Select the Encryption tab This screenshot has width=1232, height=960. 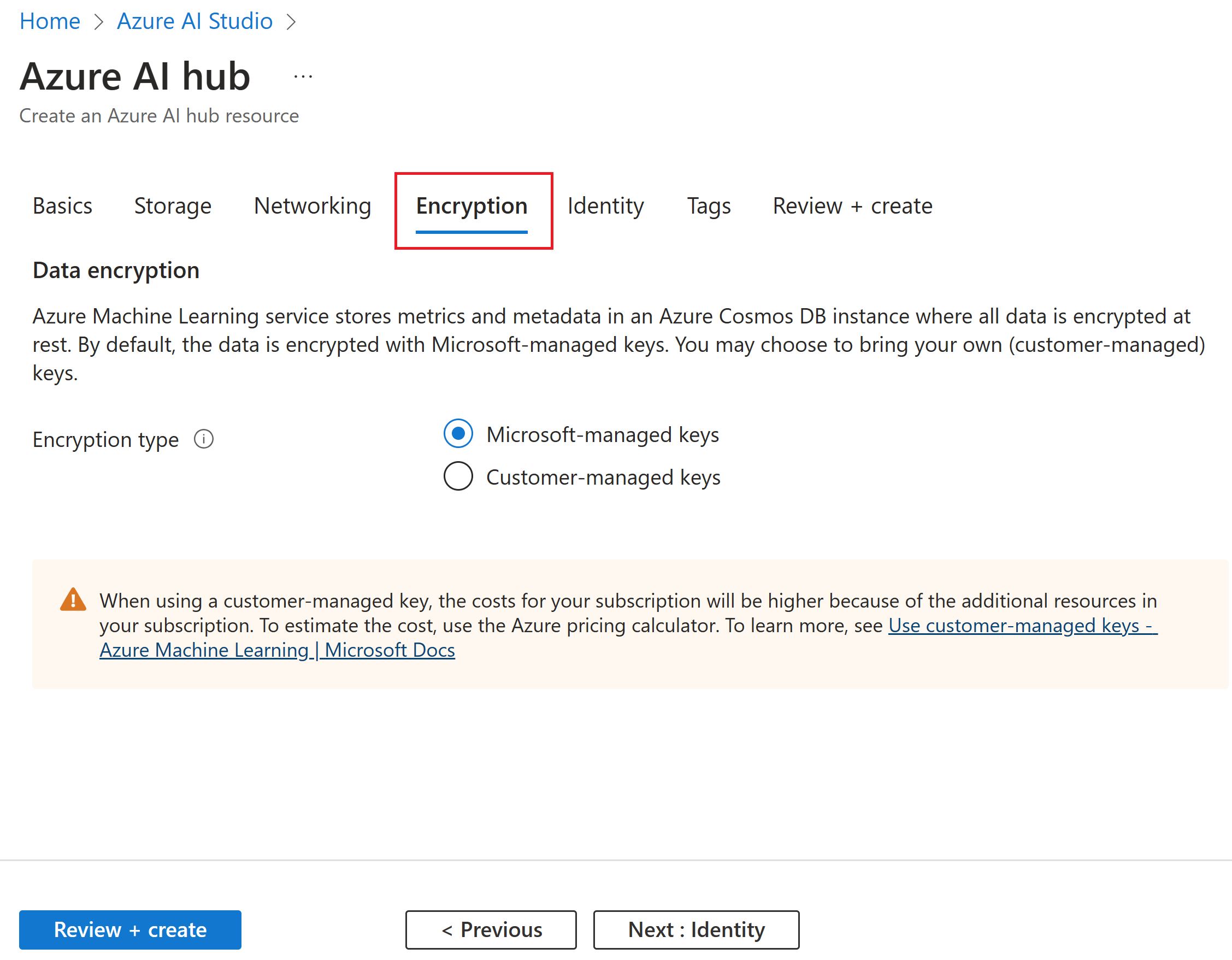[471, 206]
